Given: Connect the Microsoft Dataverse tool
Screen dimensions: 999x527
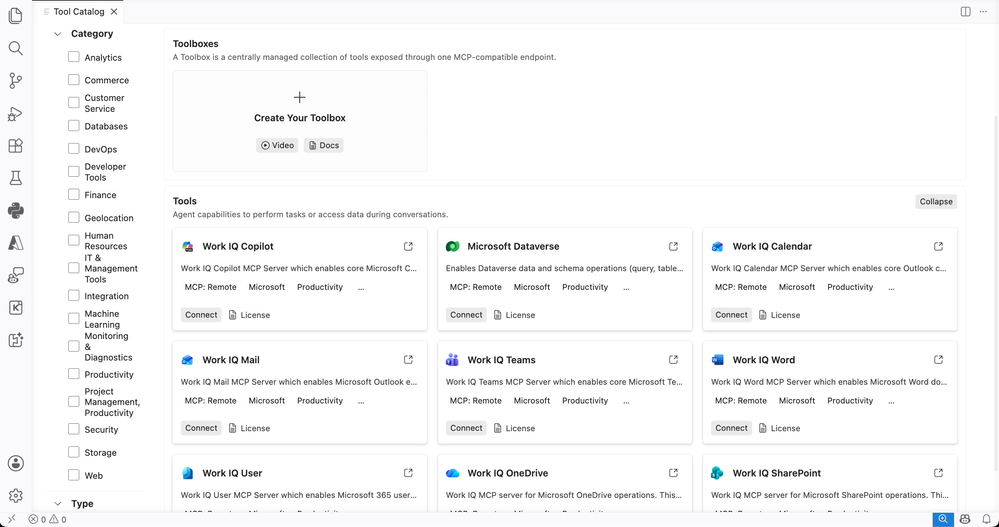Looking at the screenshot, I should tap(466, 315).
